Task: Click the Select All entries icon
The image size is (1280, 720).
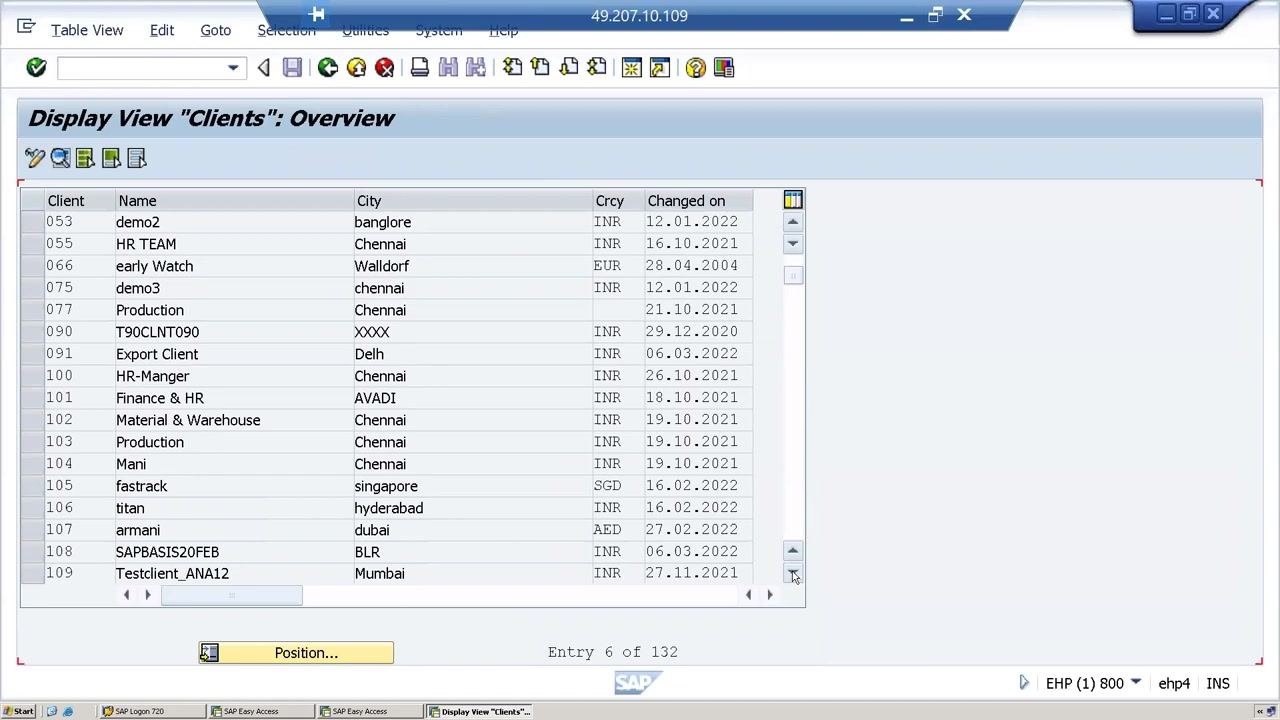Action: [x=85, y=158]
